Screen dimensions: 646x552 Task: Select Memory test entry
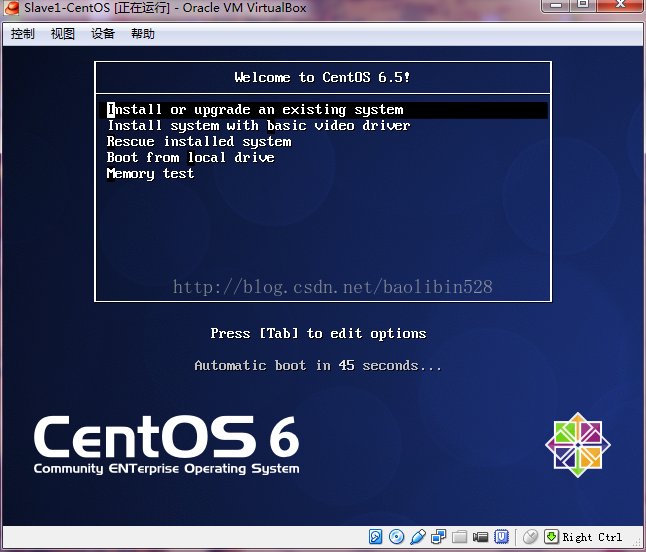[x=150, y=173]
